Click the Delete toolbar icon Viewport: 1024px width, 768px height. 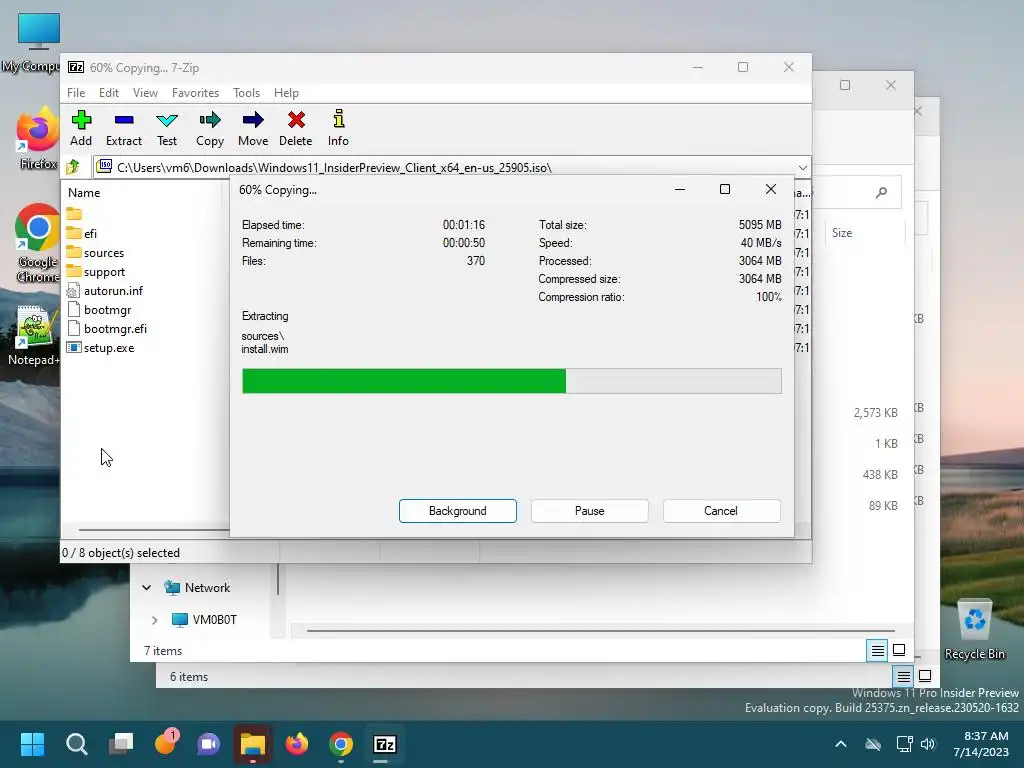point(296,128)
